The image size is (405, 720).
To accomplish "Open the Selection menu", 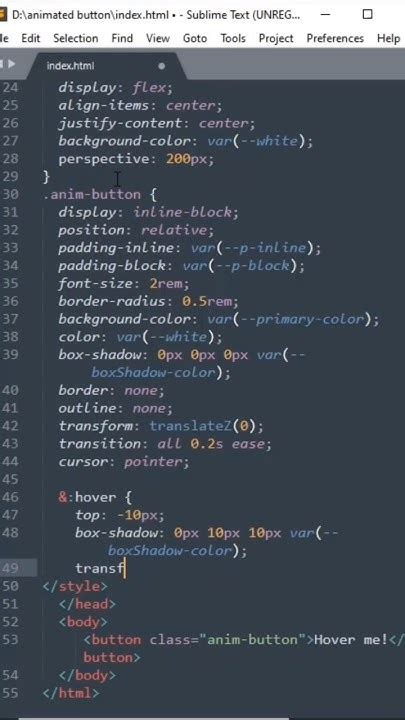I will point(76,38).
